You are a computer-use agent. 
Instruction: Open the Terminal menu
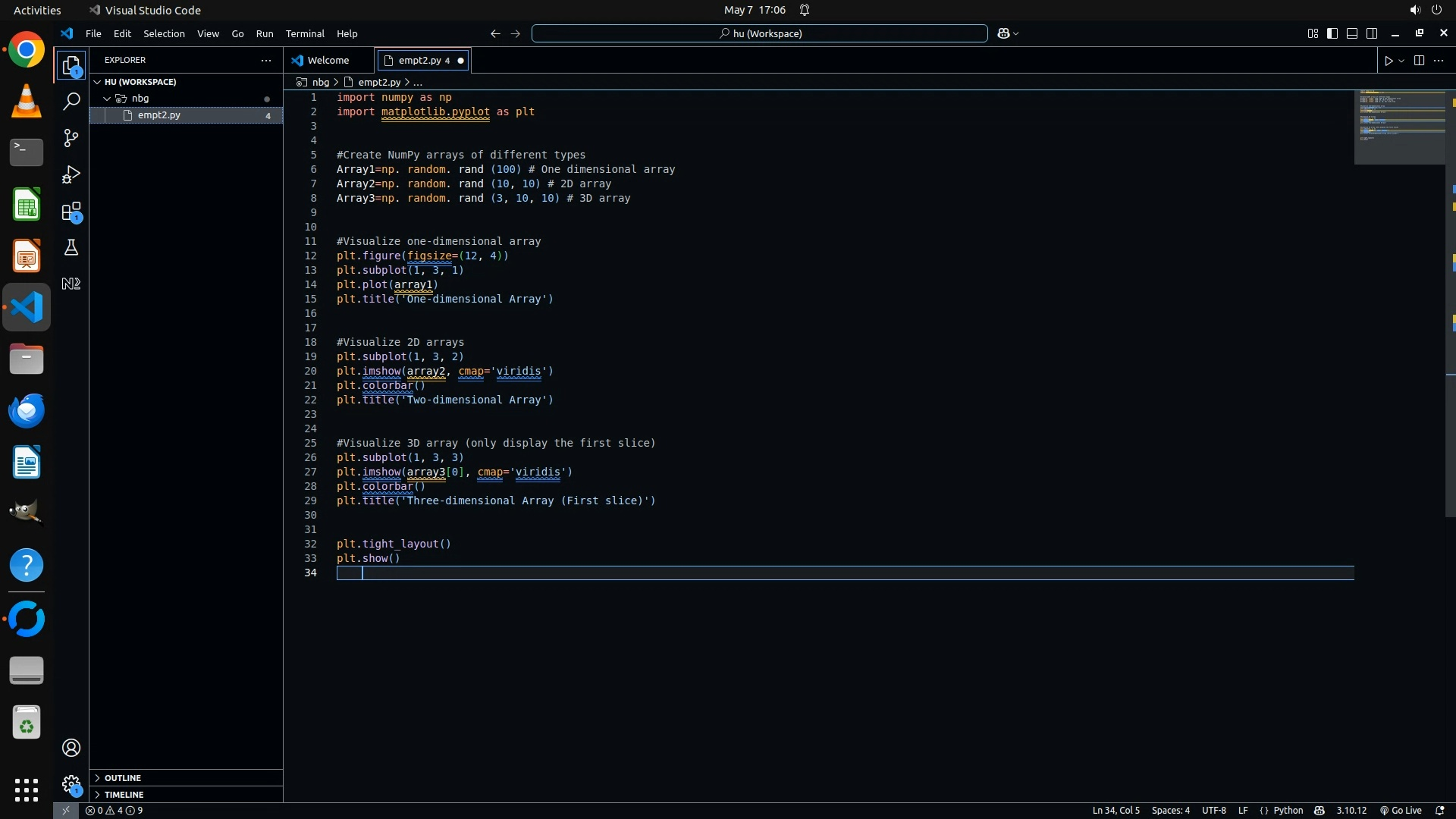pos(305,33)
